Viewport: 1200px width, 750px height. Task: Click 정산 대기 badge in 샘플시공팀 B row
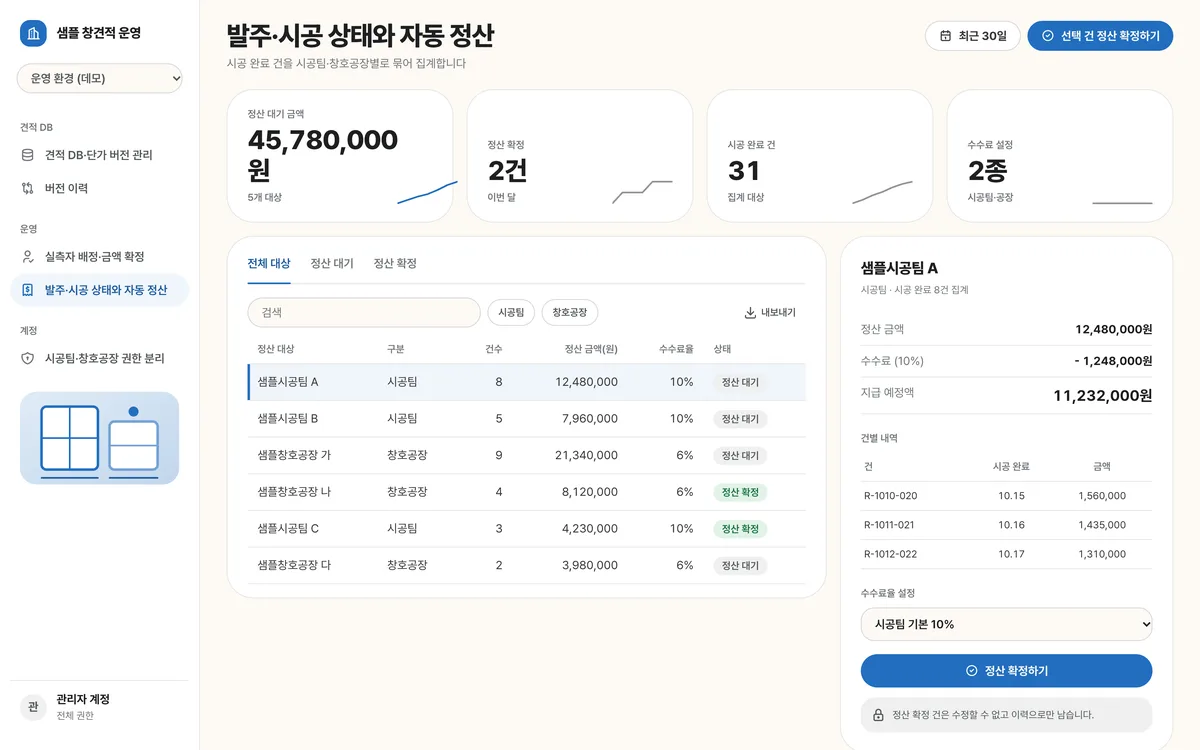point(740,419)
